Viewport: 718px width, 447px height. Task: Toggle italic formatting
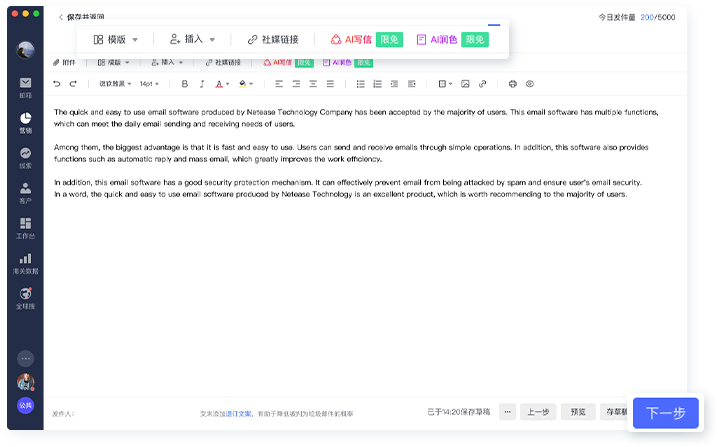(201, 84)
